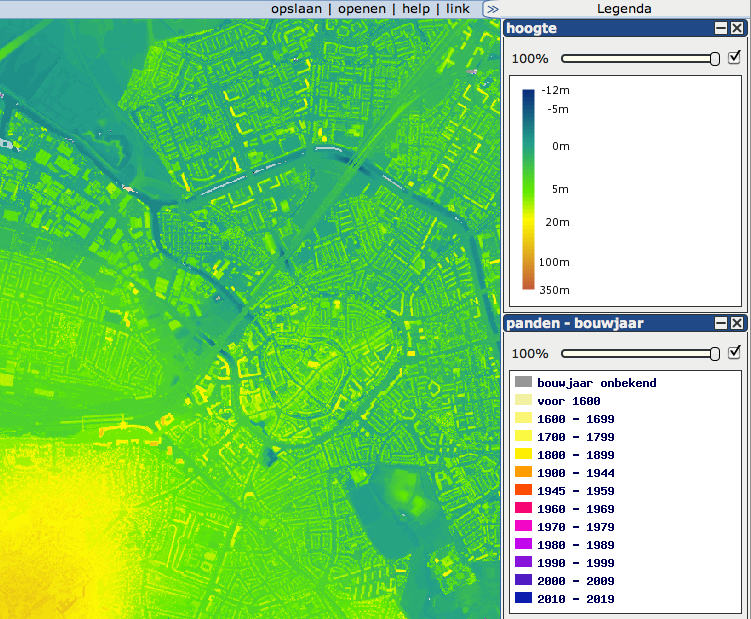Screen dimensions: 751x619
Task: Click the panden - bouwjaar 100% opacity value
Action: pyautogui.click(x=530, y=354)
